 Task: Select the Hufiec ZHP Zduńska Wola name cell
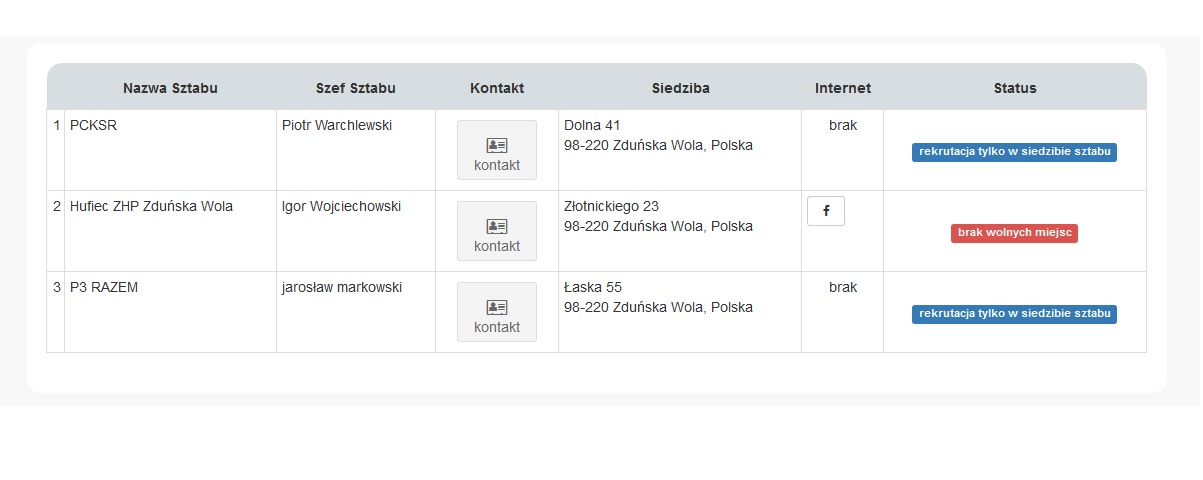coord(151,207)
